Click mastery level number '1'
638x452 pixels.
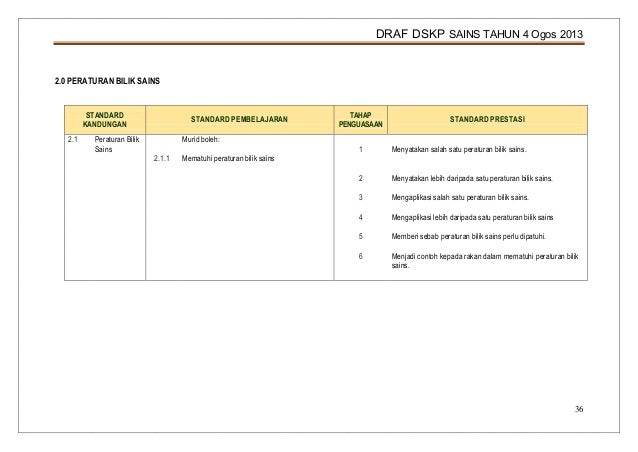[361, 149]
